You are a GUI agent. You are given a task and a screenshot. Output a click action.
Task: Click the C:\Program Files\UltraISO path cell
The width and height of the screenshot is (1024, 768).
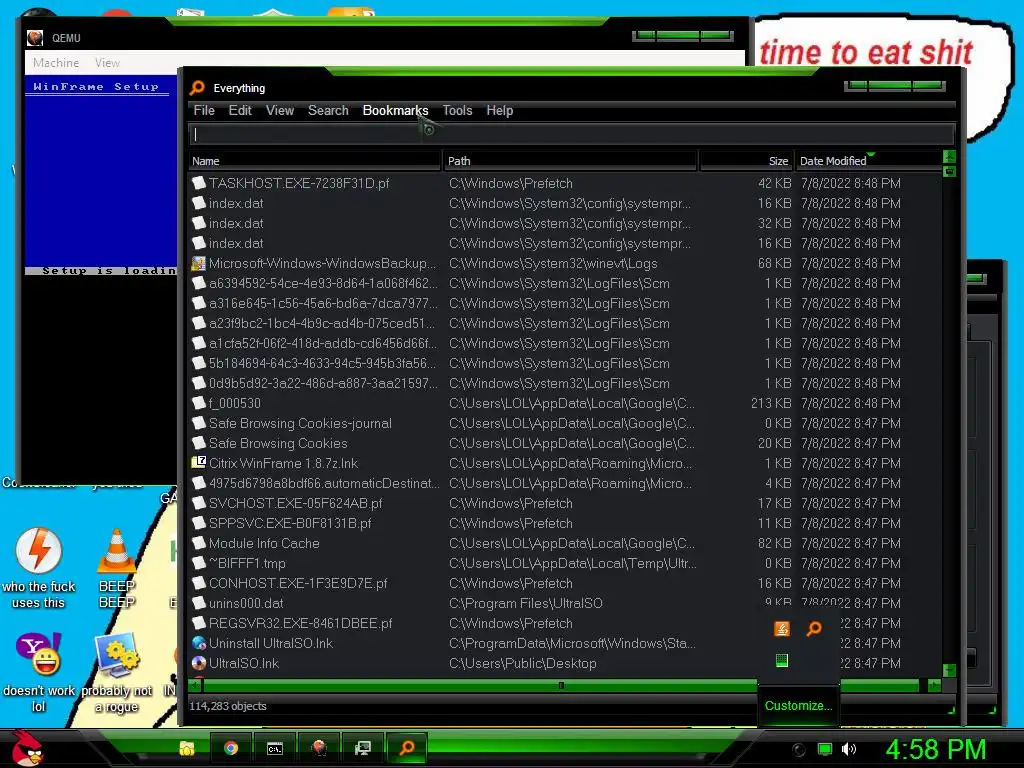(526, 603)
